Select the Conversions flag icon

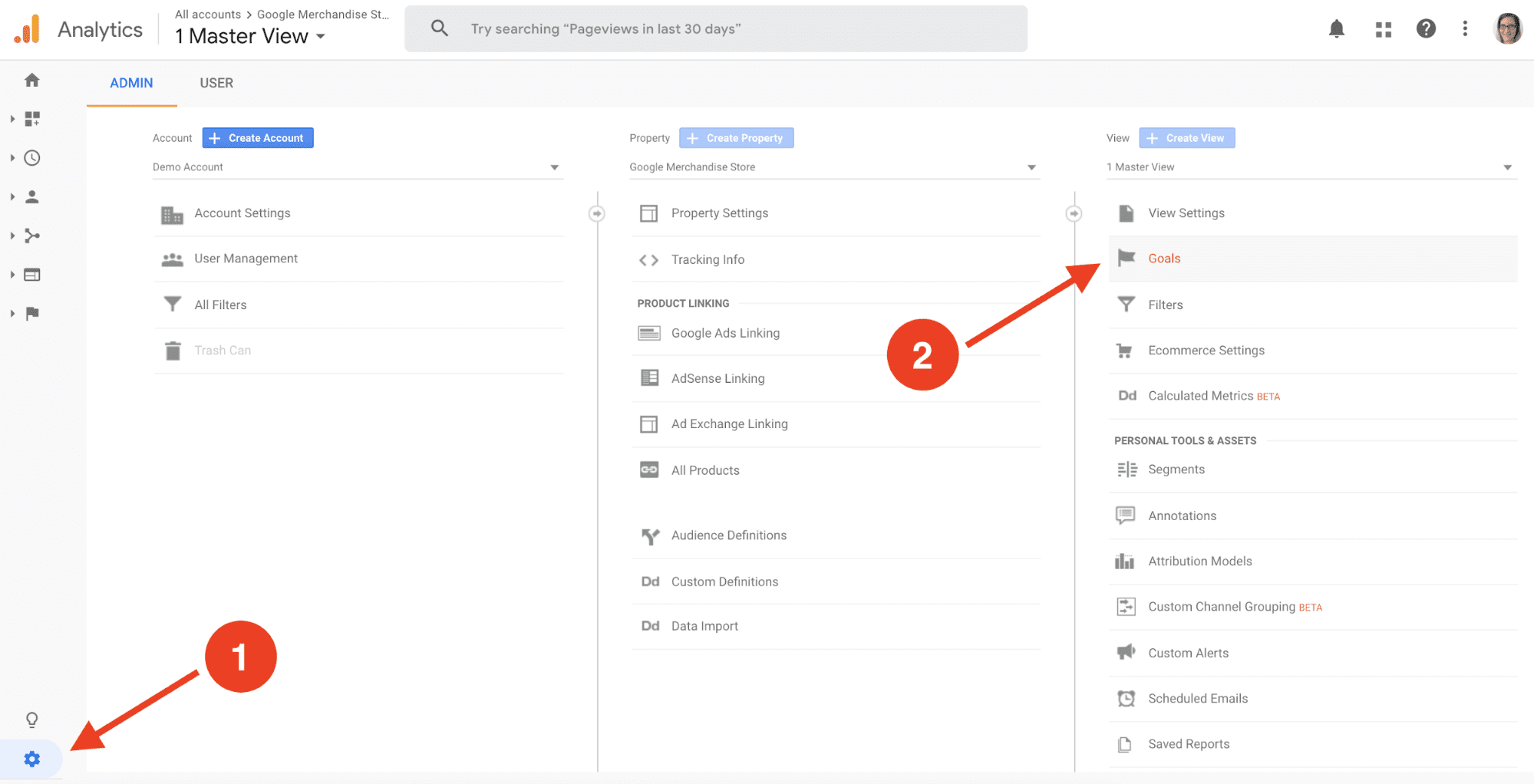tap(31, 313)
